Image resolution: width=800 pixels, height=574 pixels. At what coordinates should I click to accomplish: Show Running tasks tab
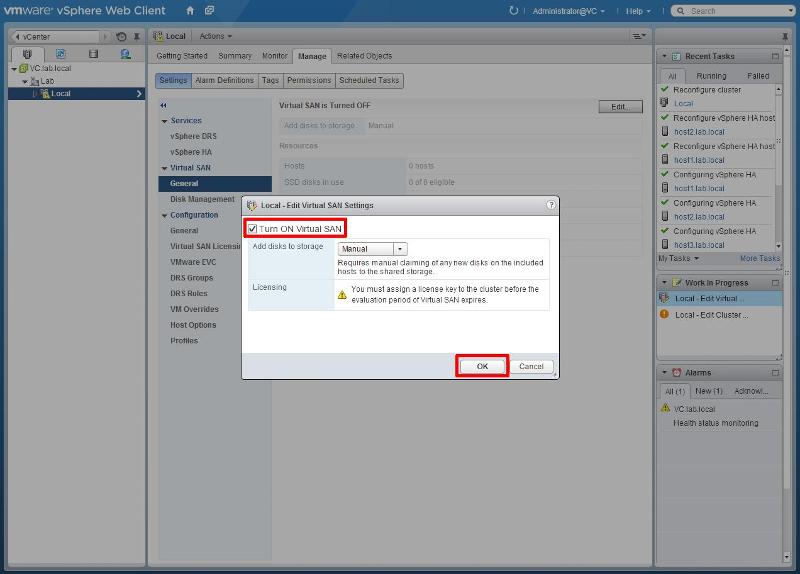711,76
